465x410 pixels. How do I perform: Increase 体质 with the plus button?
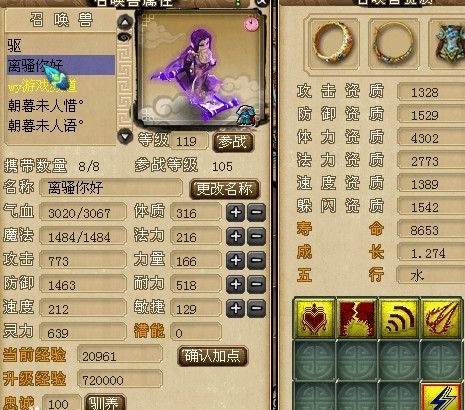(235, 212)
